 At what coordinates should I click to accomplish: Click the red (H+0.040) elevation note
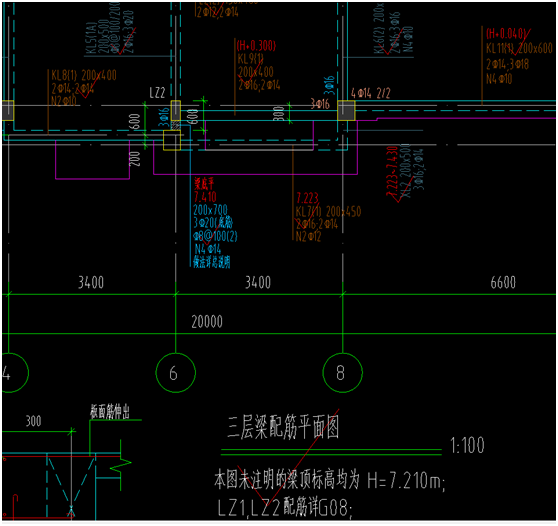[x=506, y=34]
